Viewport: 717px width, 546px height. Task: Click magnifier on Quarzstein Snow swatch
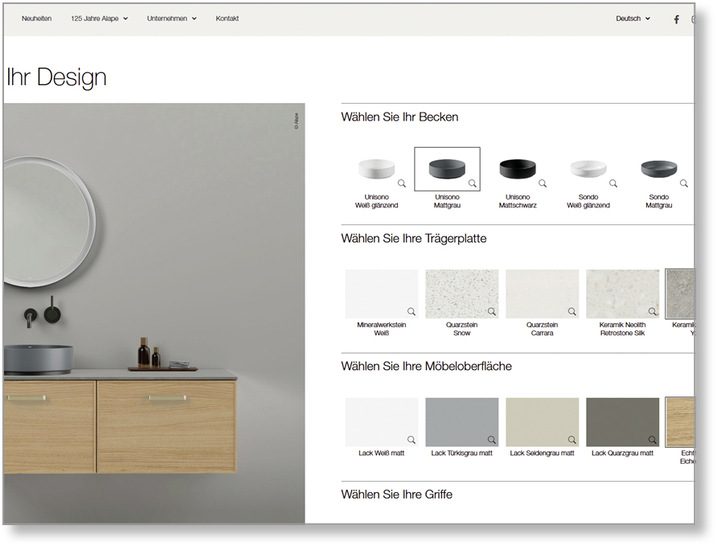(x=491, y=312)
